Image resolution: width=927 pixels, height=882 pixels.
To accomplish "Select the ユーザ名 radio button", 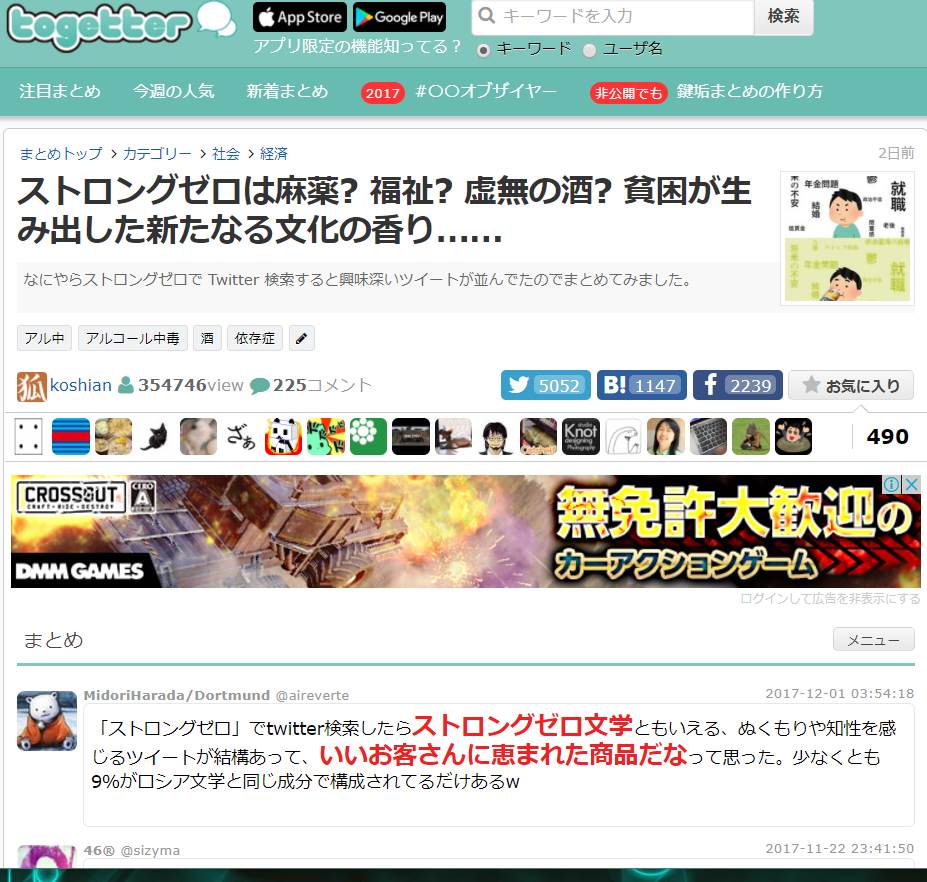I will [589, 50].
